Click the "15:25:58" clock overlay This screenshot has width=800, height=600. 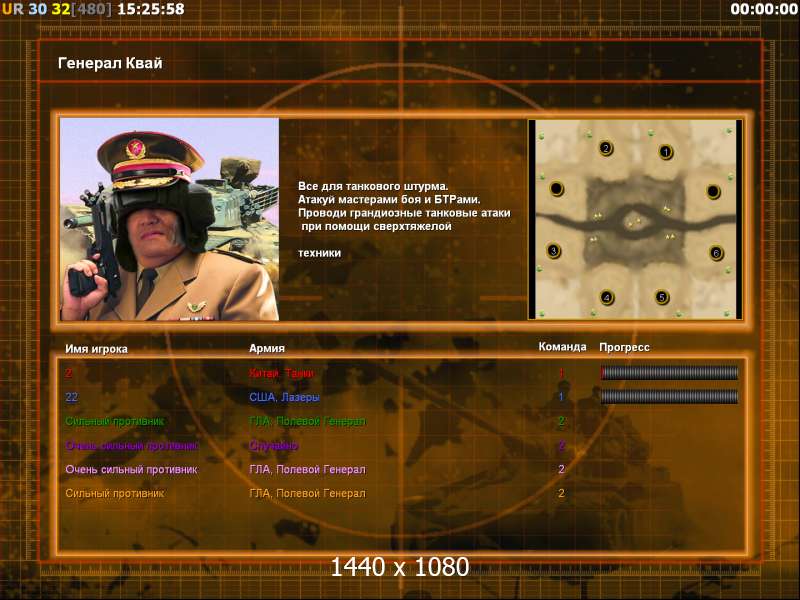pos(151,9)
